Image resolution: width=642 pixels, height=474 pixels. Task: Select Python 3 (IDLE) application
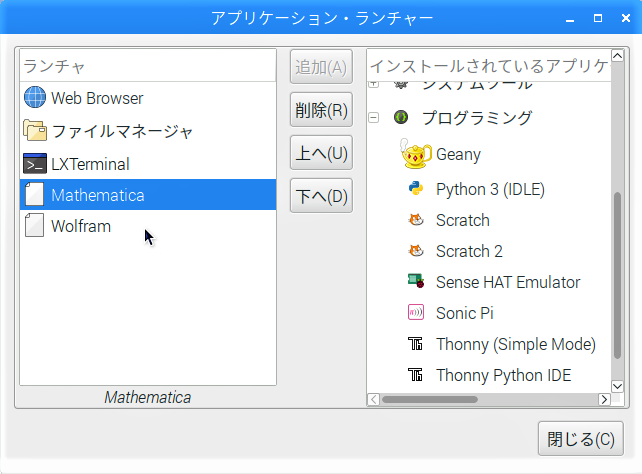coord(490,189)
